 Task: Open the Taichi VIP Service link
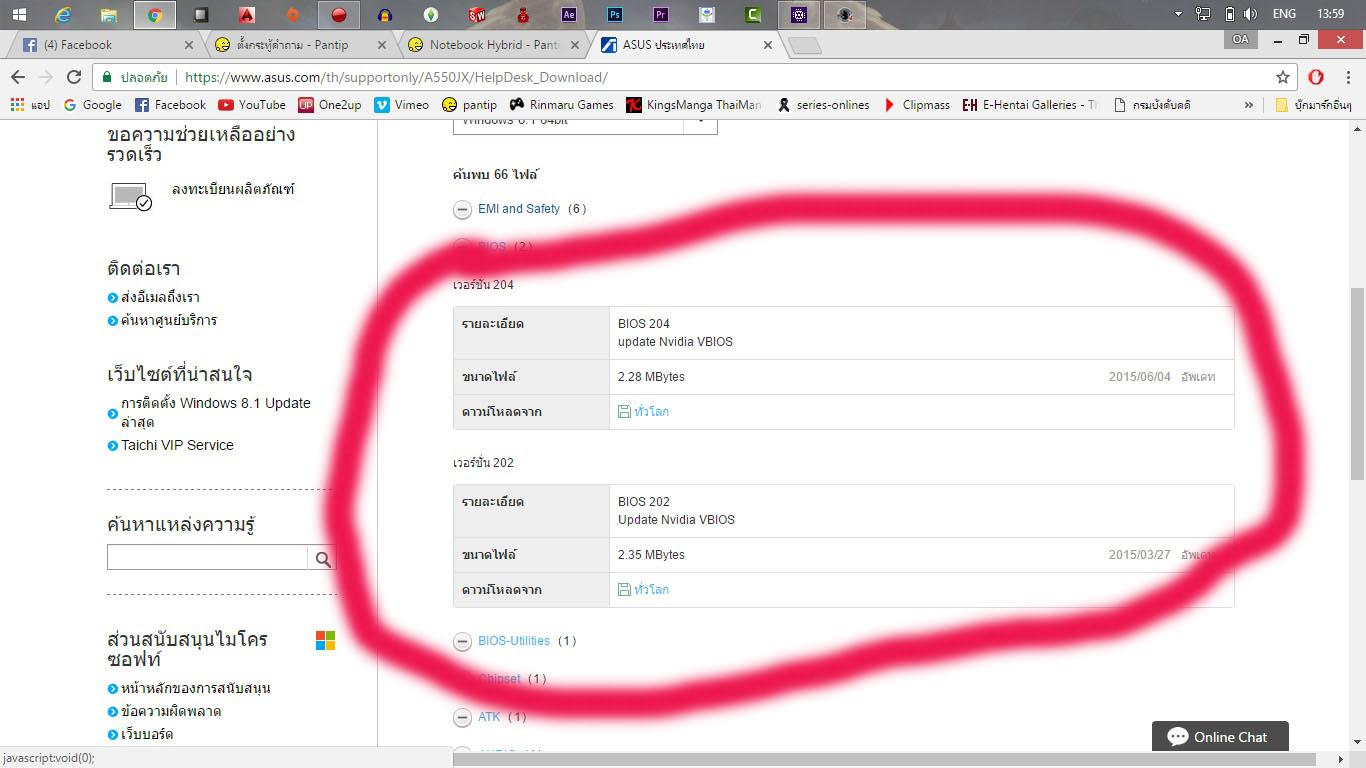177,446
